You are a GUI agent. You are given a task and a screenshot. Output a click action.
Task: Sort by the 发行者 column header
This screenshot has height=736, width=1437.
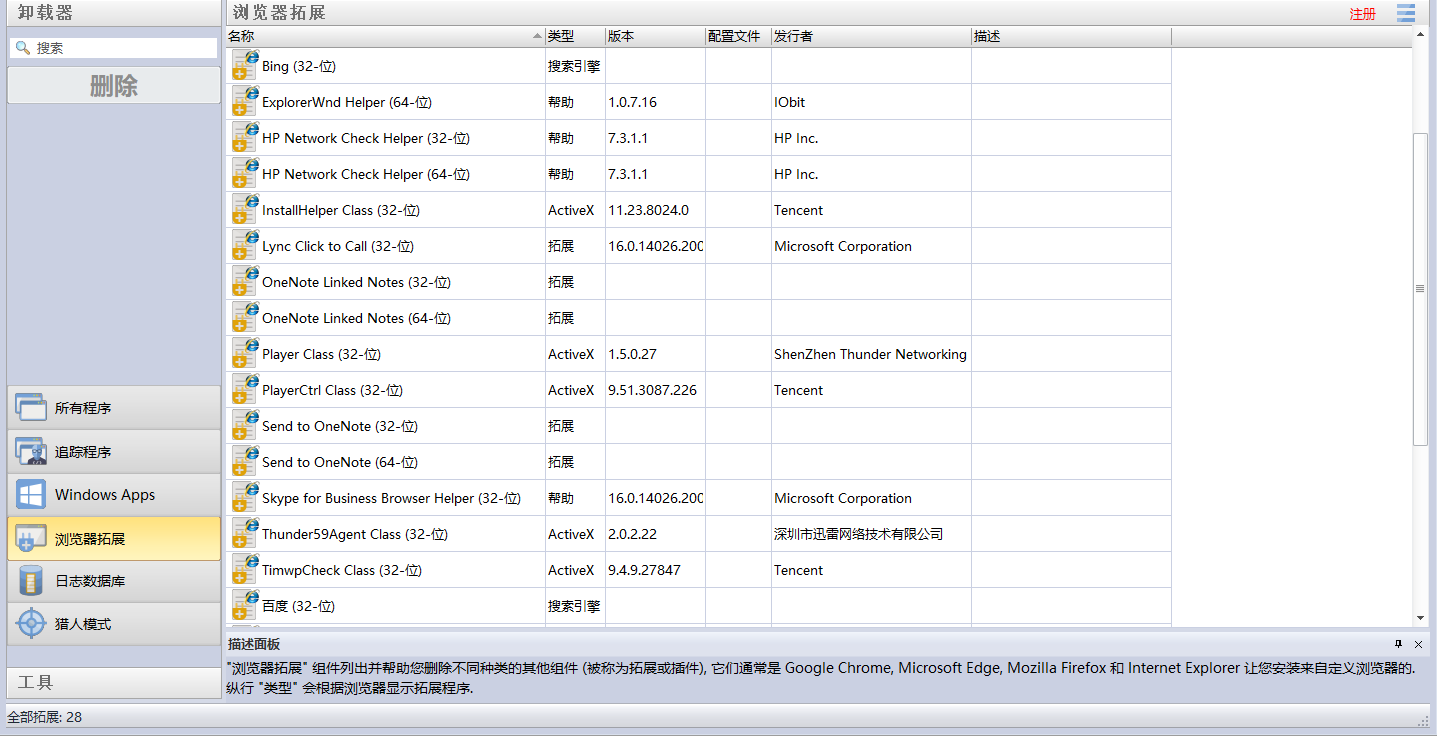click(x=871, y=36)
